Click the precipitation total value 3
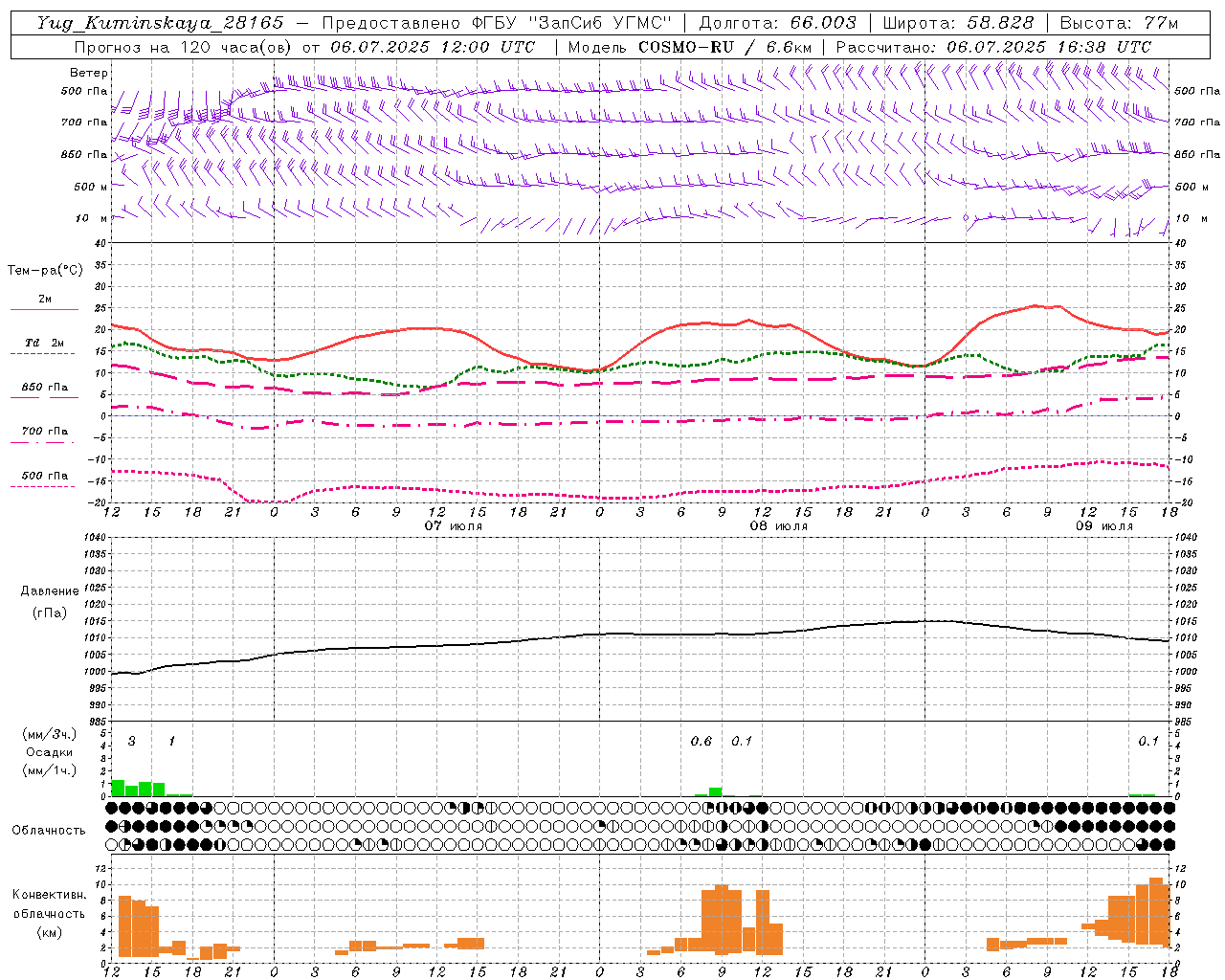 [x=131, y=742]
